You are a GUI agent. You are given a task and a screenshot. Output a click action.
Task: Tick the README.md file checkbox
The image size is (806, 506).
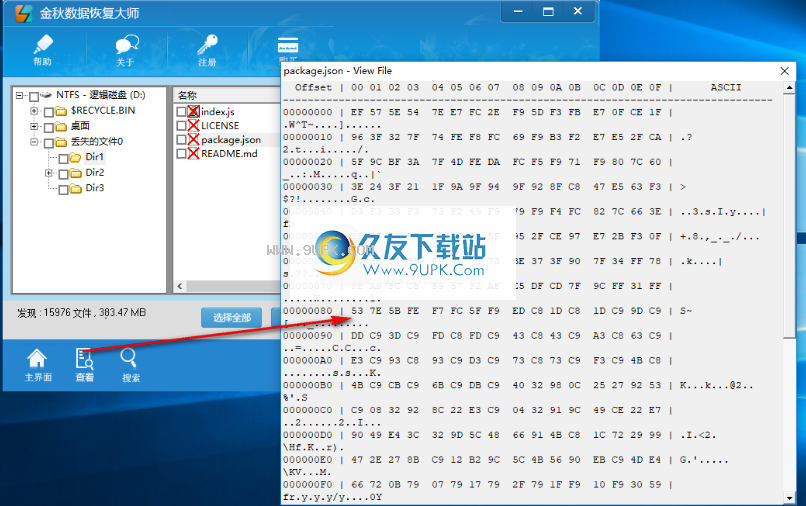click(181, 153)
